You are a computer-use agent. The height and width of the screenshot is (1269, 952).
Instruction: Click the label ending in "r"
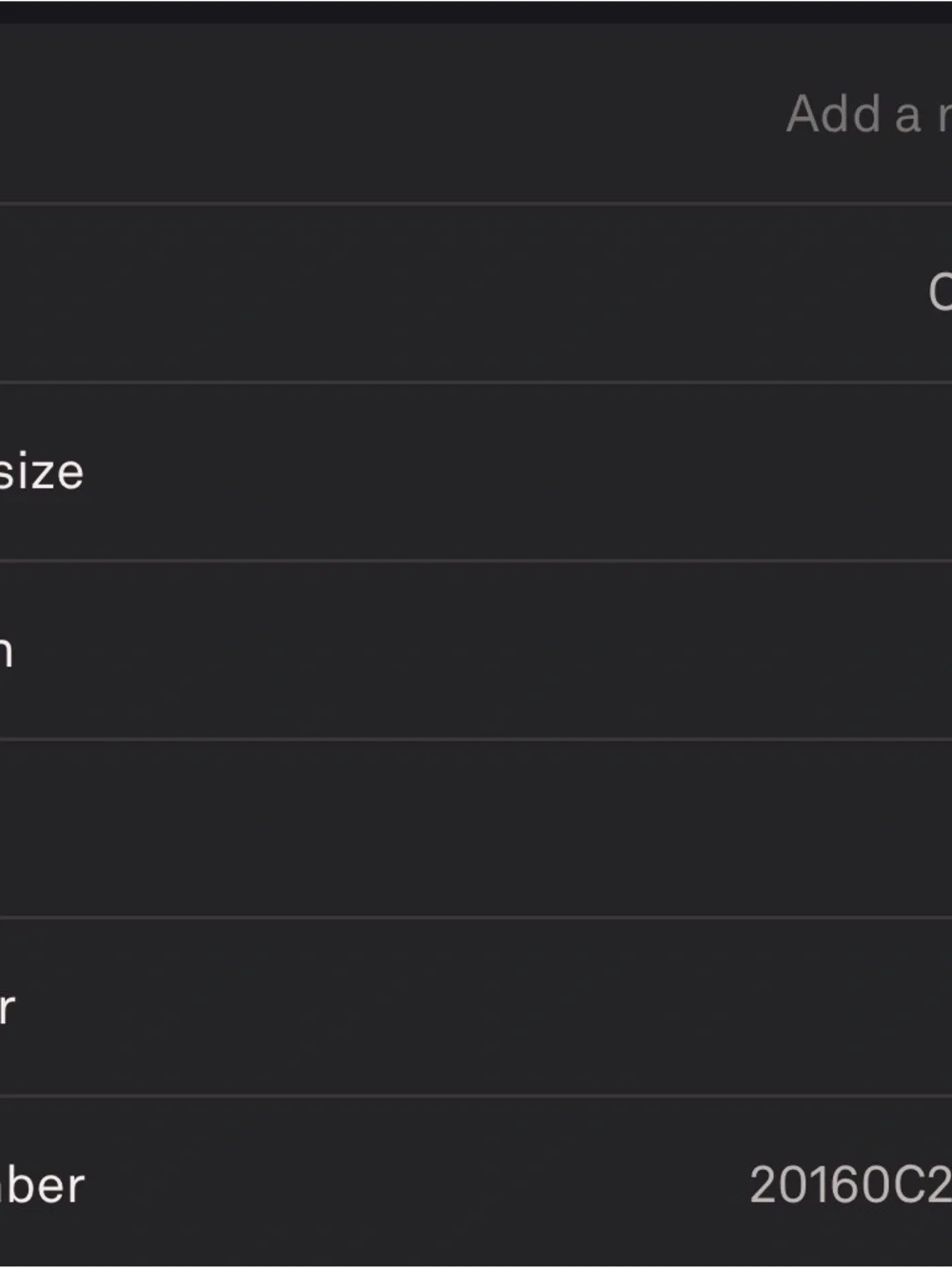(x=8, y=1007)
